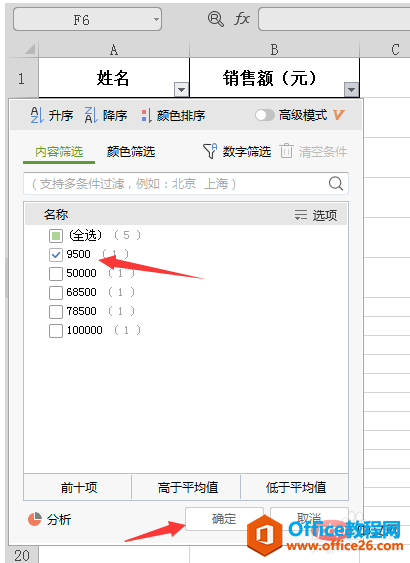
Task: Click the search magnifier in filter box
Action: [336, 183]
